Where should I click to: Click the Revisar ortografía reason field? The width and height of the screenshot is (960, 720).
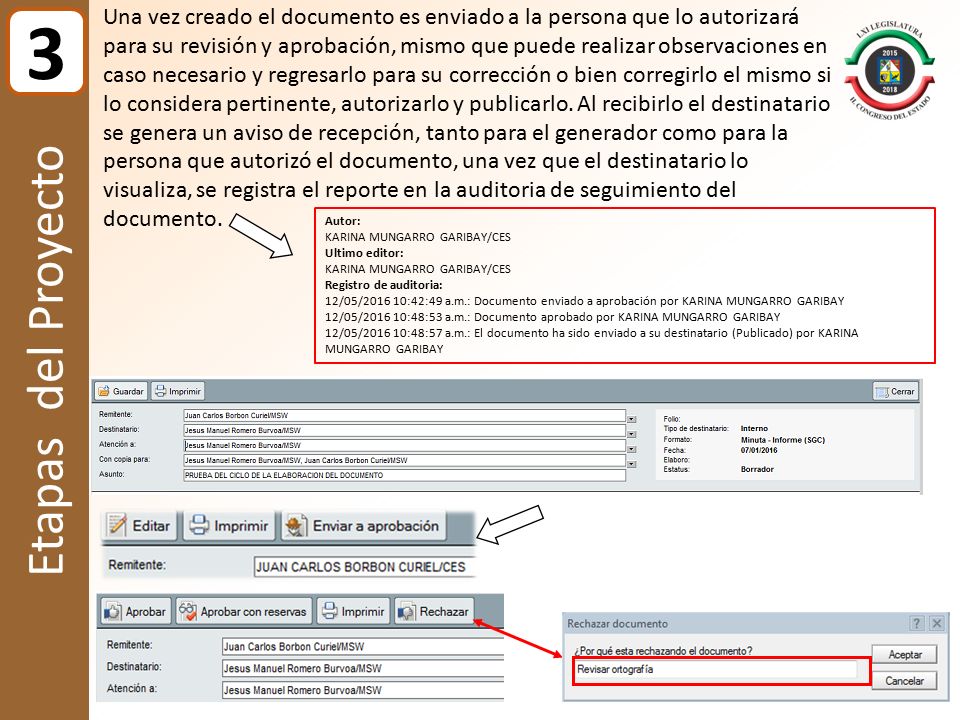click(716, 670)
